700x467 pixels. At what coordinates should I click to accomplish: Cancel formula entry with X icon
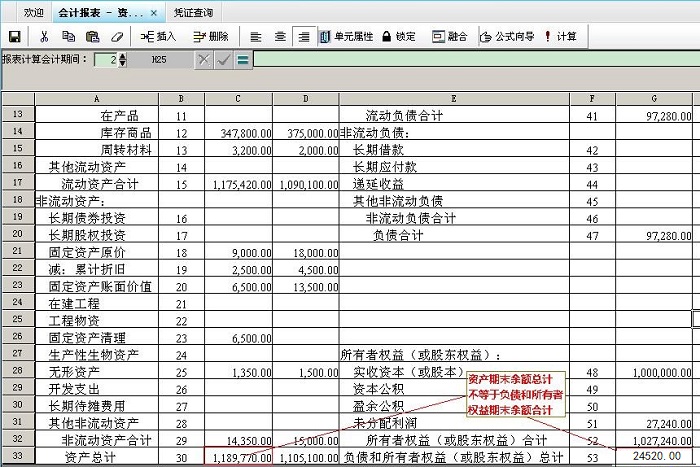[204, 60]
